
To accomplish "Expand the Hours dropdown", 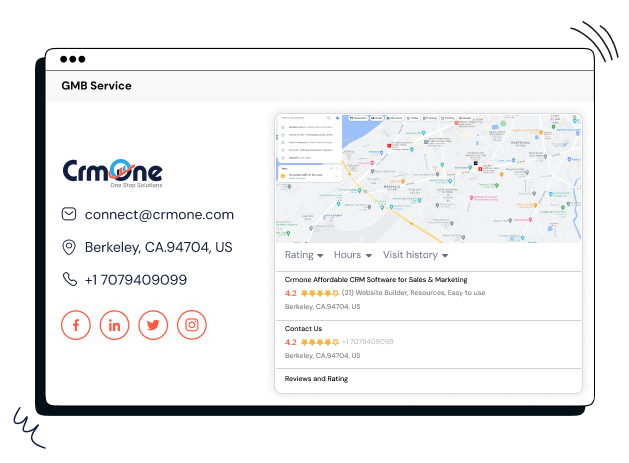I will [353, 255].
